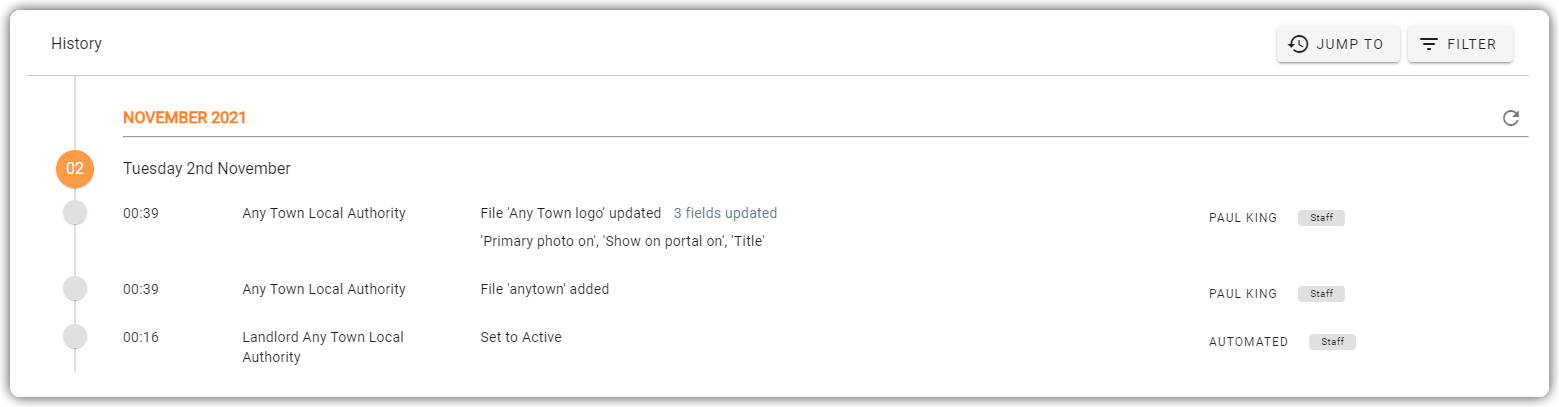1559x407 pixels.
Task: Expand the '3 fields updated' link
Action: pyautogui.click(x=725, y=213)
